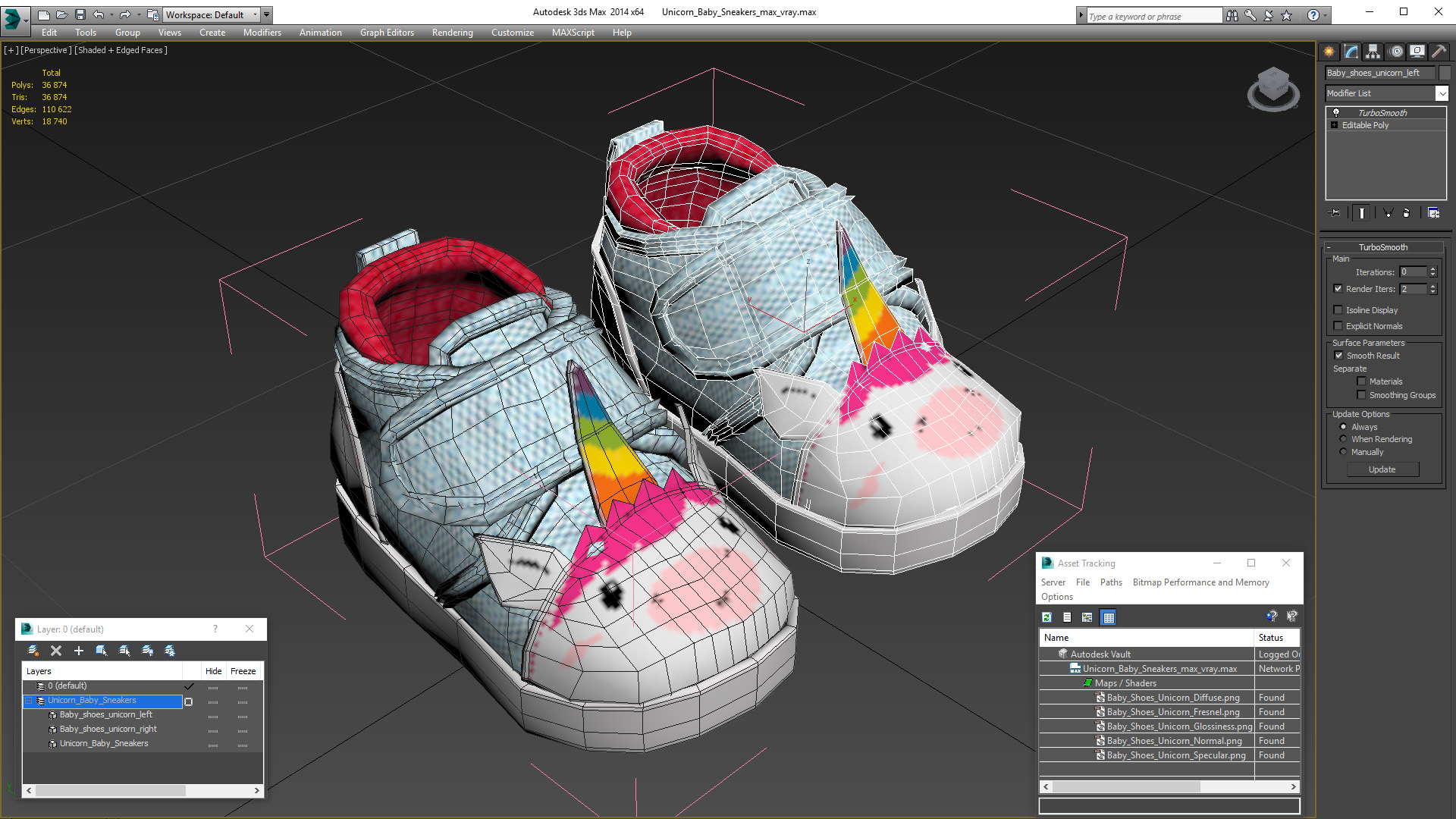Click the object color swatch beside name
This screenshot has height=819, width=1456.
(1445, 73)
